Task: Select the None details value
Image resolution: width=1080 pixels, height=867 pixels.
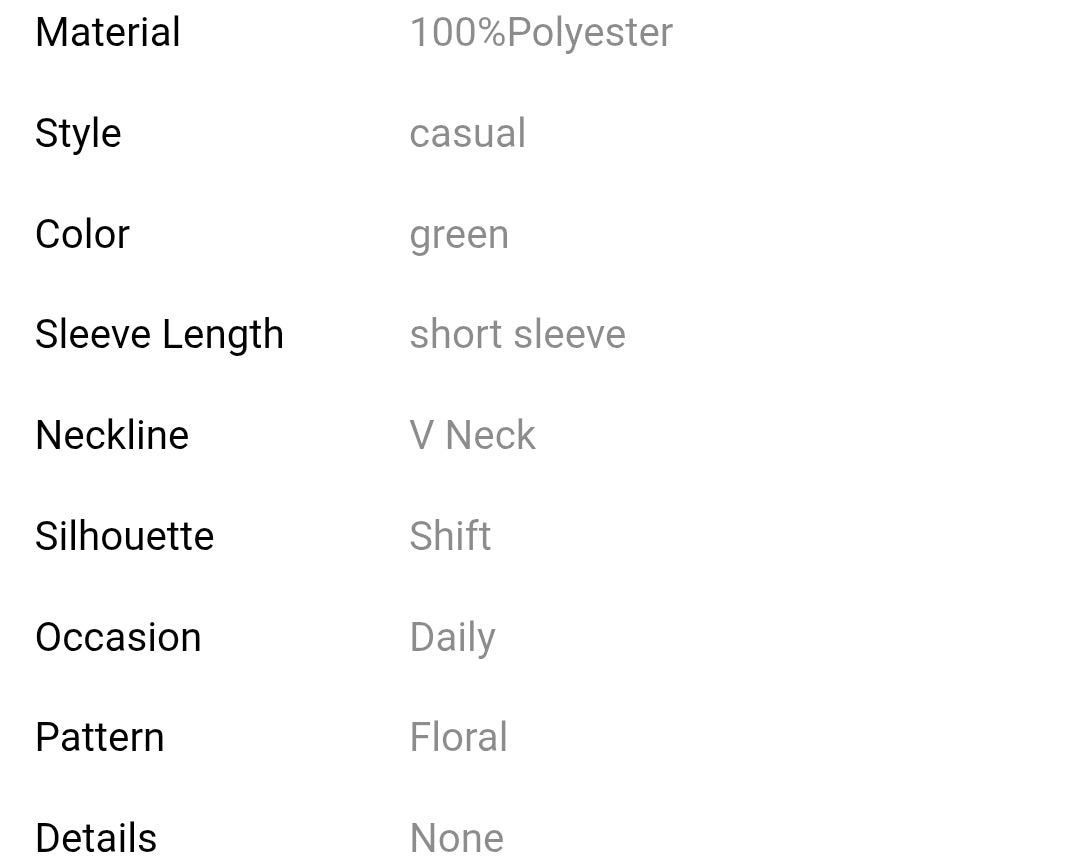Action: tap(456, 838)
